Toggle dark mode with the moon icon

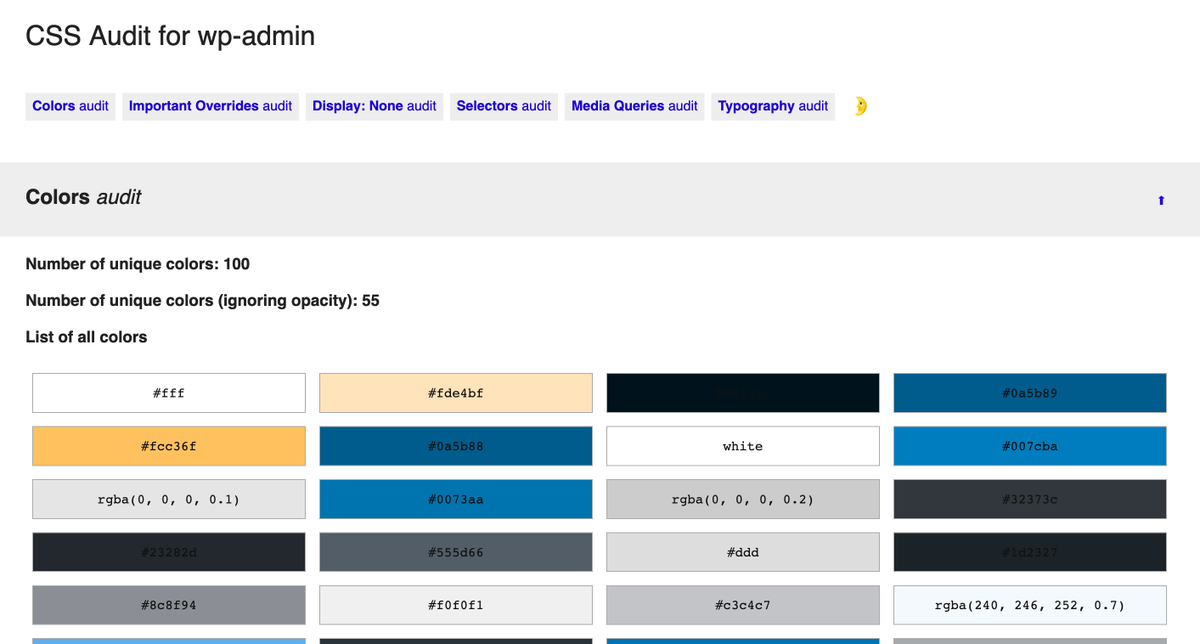pyautogui.click(x=860, y=106)
